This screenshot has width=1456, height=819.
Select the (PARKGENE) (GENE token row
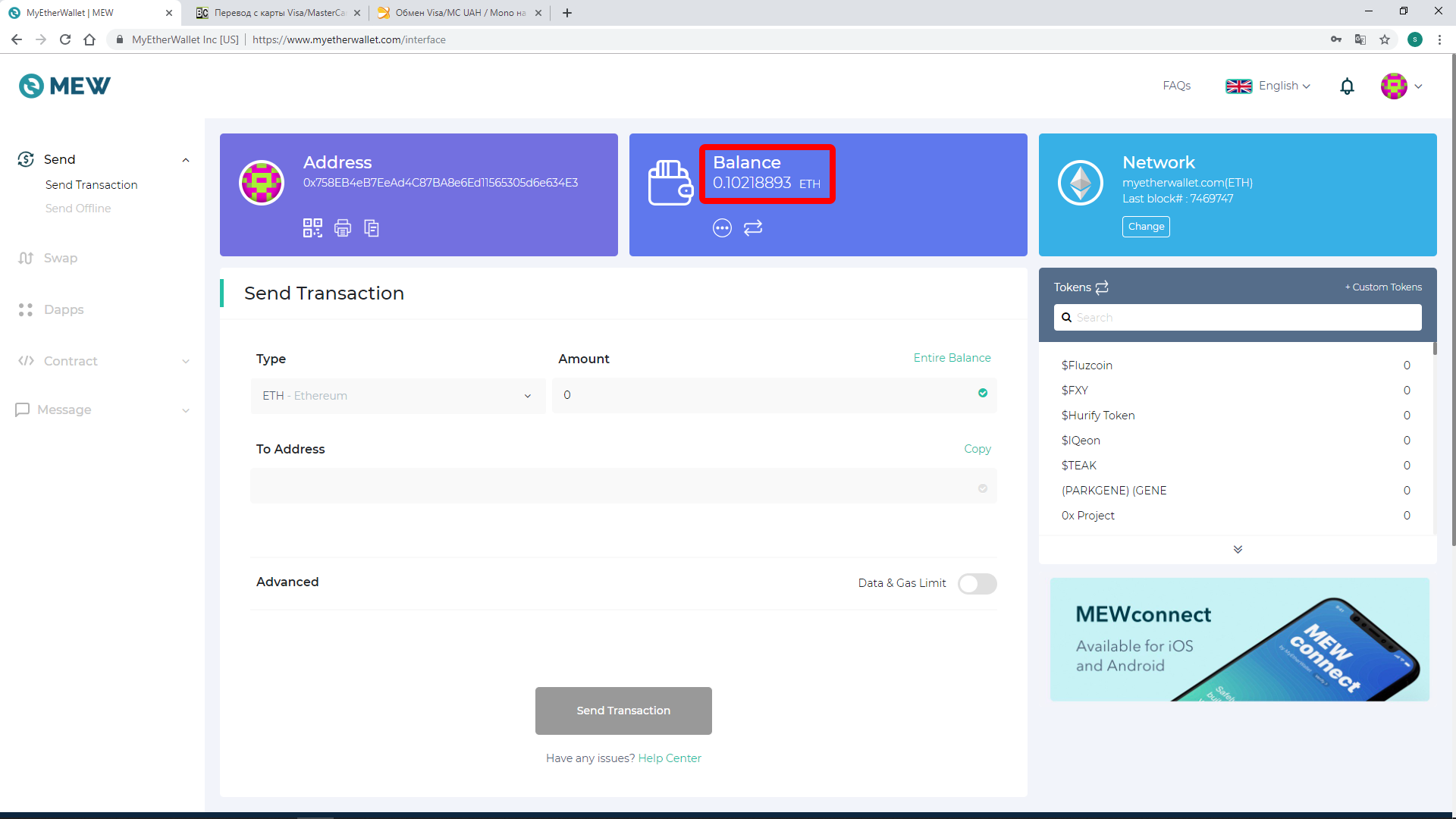tap(1236, 491)
